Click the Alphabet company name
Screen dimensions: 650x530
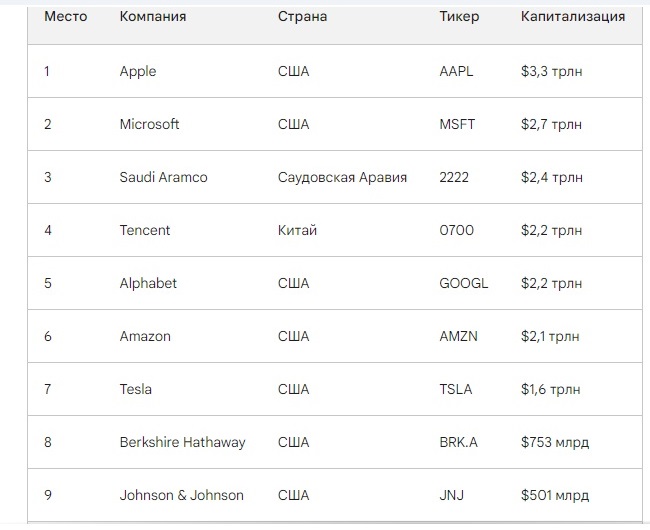[x=148, y=283]
